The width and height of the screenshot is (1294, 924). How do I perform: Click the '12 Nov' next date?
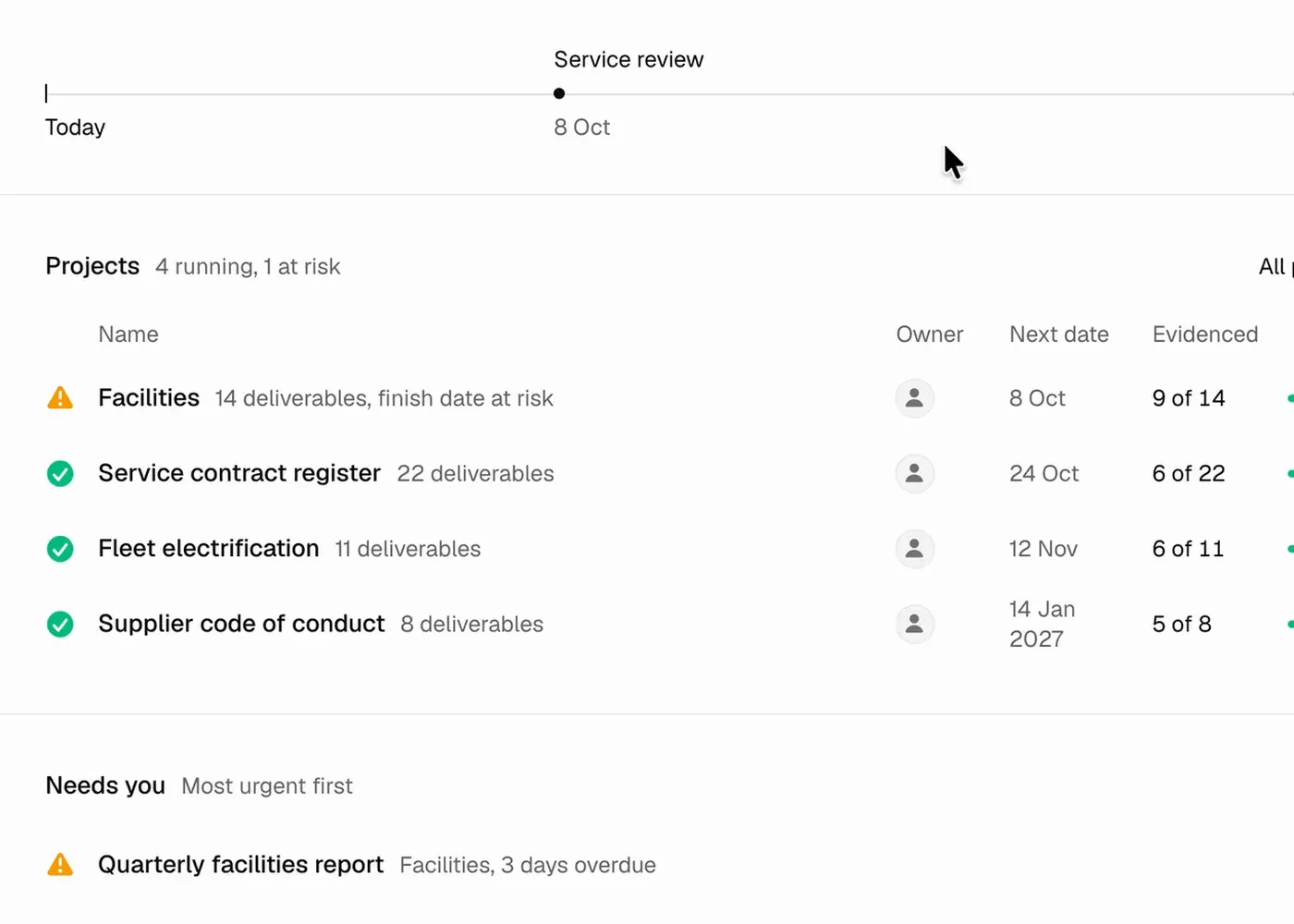pyautogui.click(x=1044, y=549)
